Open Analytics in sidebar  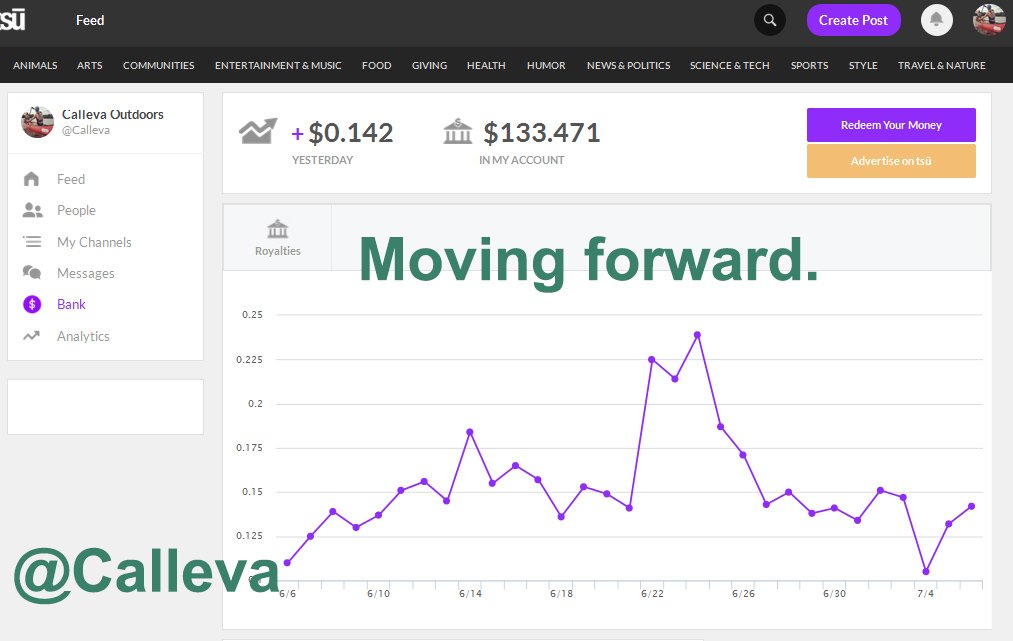pos(83,336)
